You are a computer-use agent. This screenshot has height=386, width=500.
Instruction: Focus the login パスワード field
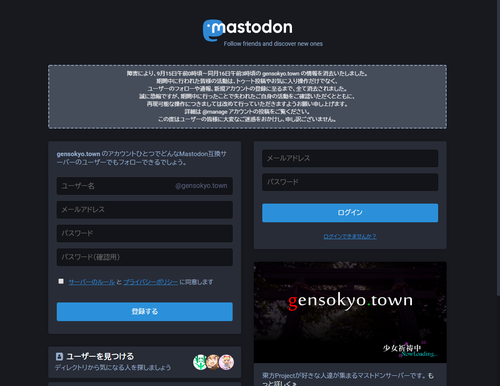pos(350,182)
